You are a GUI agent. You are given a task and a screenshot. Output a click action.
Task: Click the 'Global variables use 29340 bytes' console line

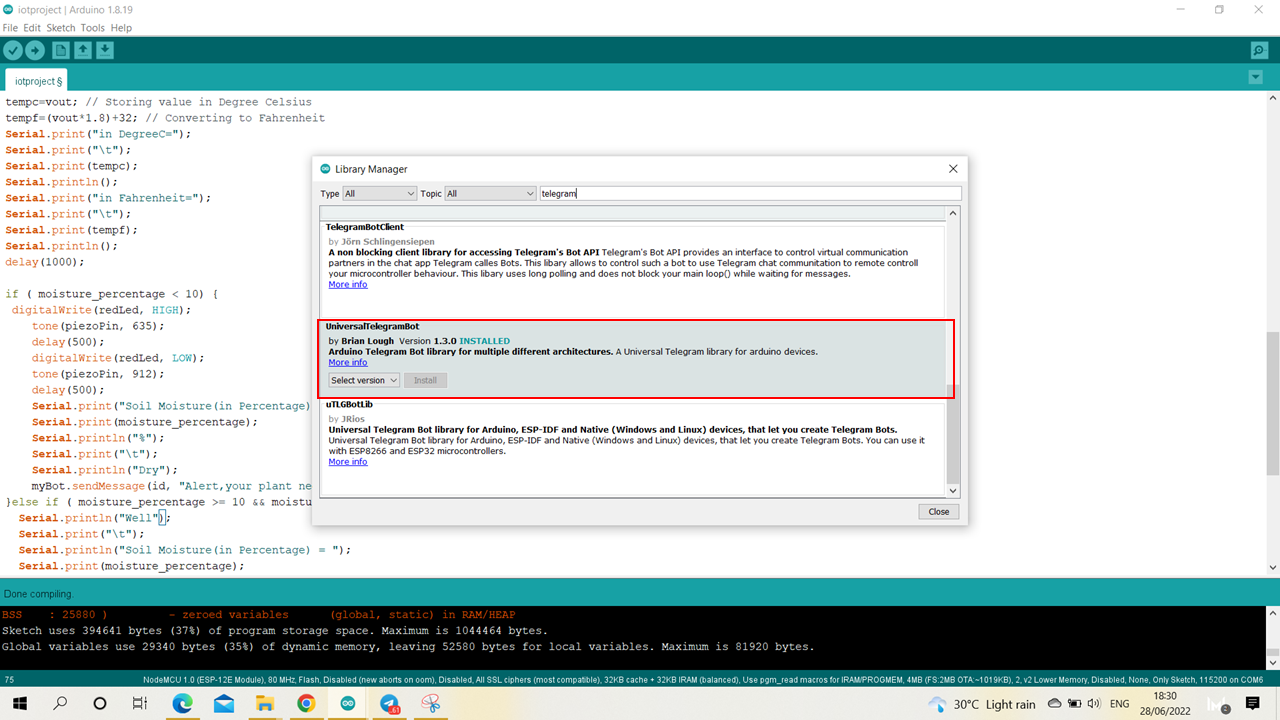[x=408, y=647]
